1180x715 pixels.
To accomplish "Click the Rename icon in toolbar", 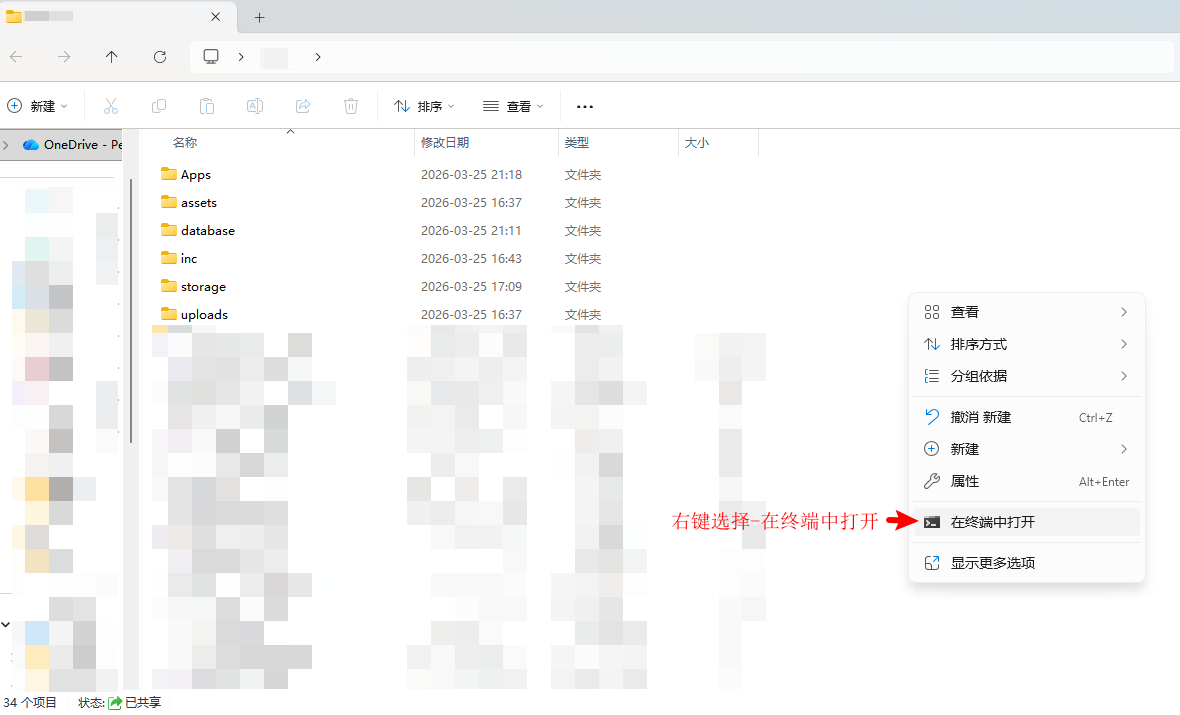I will click(255, 106).
